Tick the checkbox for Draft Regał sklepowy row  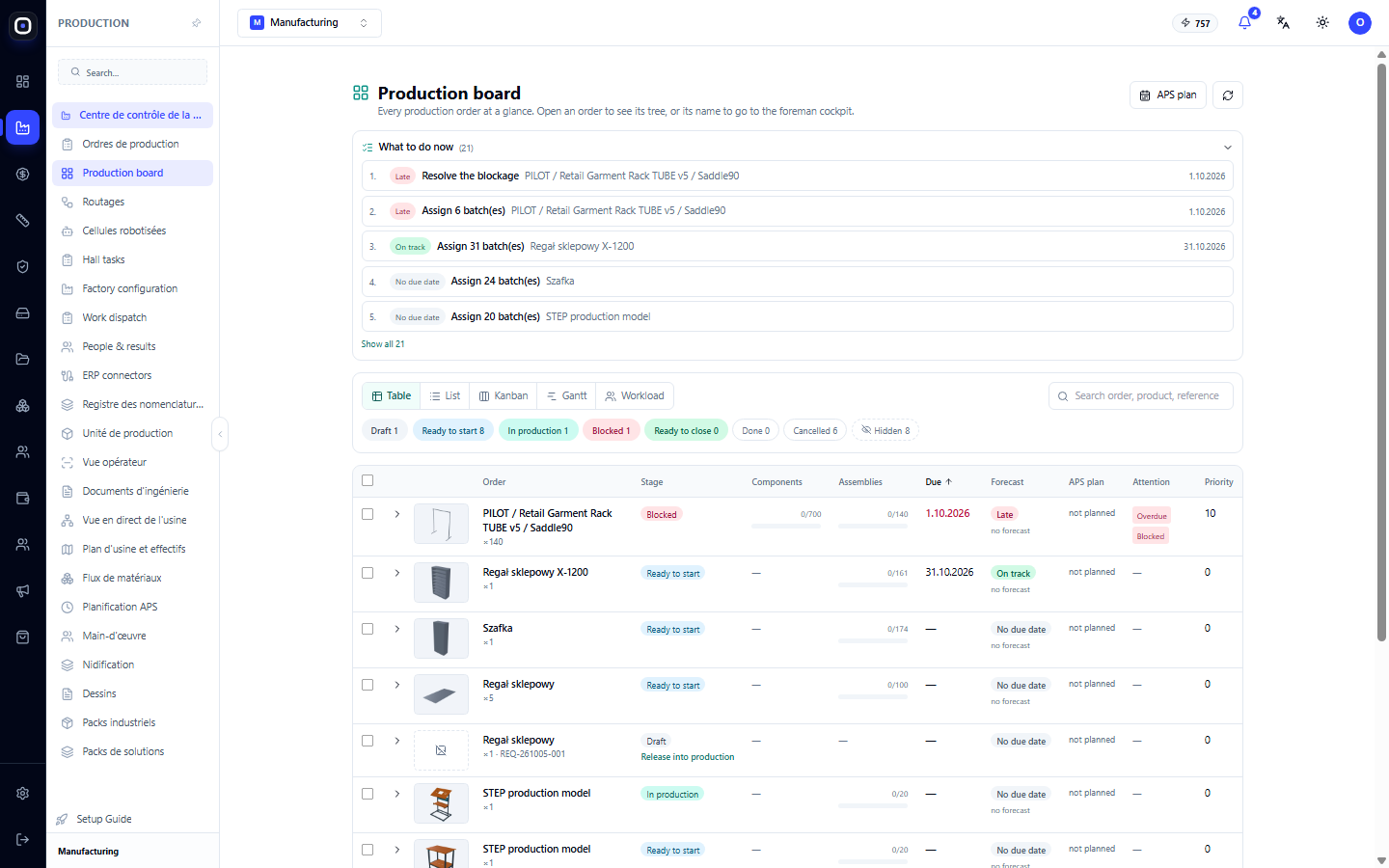(368, 741)
